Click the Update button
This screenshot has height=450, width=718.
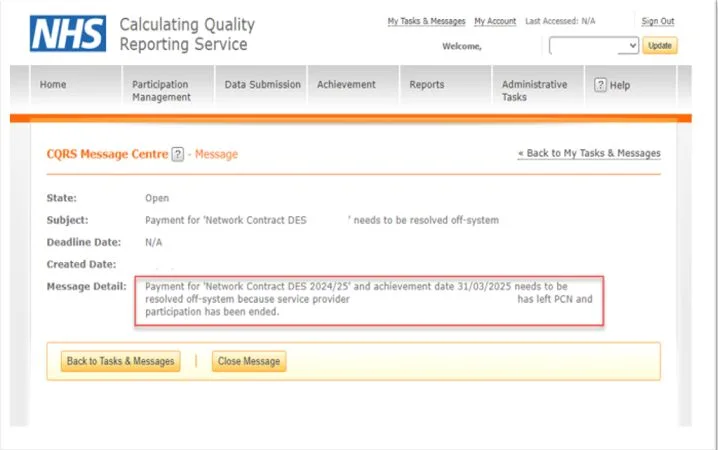[660, 45]
